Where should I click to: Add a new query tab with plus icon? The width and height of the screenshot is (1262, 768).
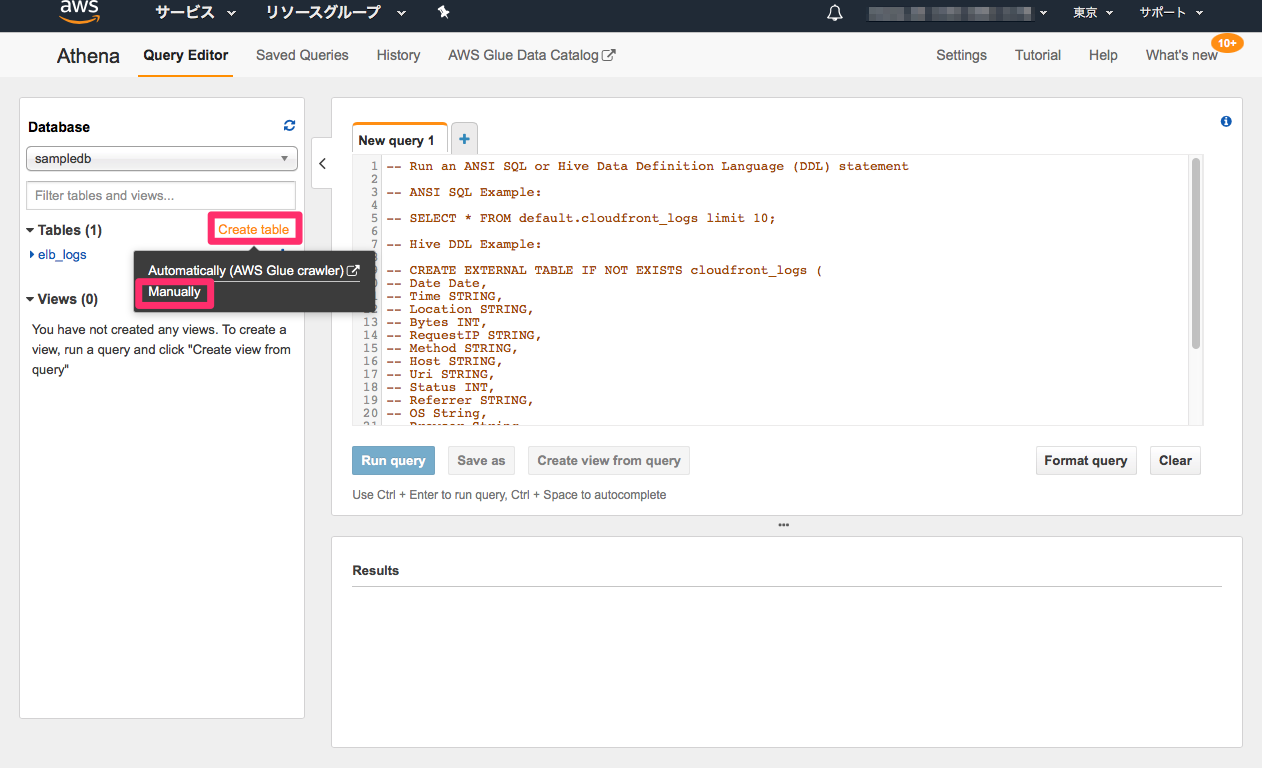[464, 139]
